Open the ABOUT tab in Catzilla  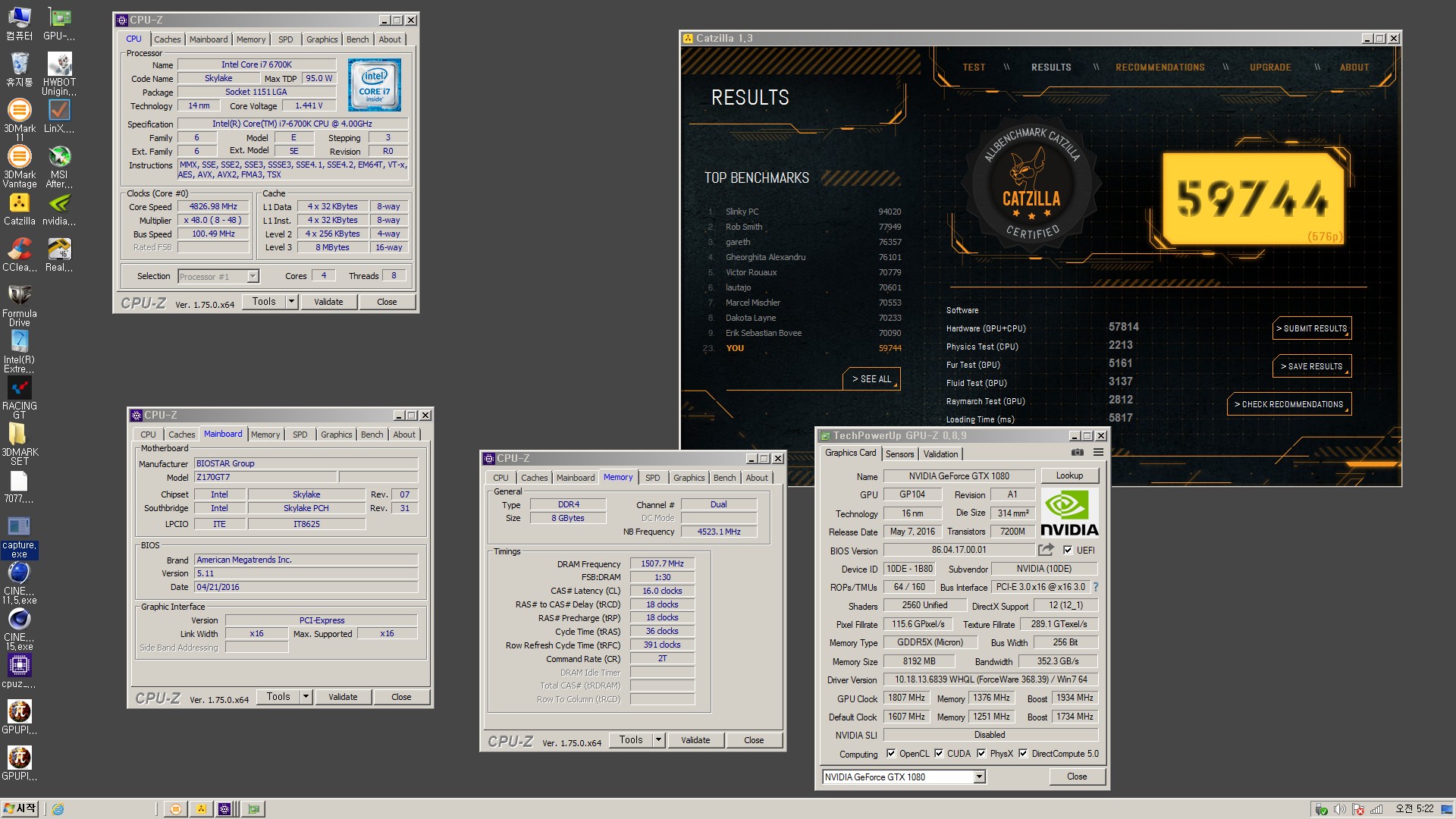point(1354,67)
